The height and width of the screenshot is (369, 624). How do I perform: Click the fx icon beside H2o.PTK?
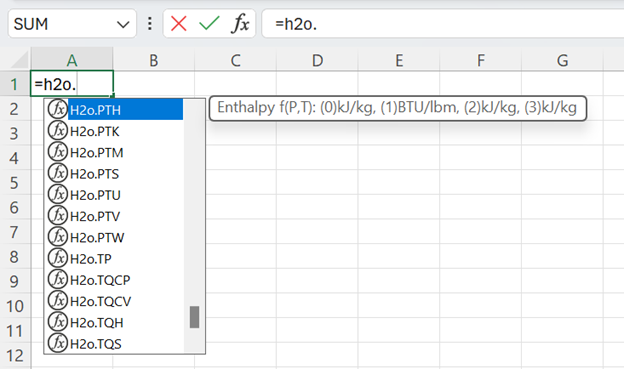click(58, 130)
